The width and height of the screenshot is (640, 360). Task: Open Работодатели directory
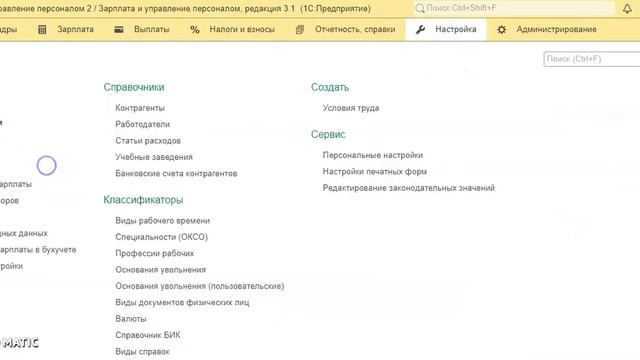pyautogui.click(x=142, y=124)
